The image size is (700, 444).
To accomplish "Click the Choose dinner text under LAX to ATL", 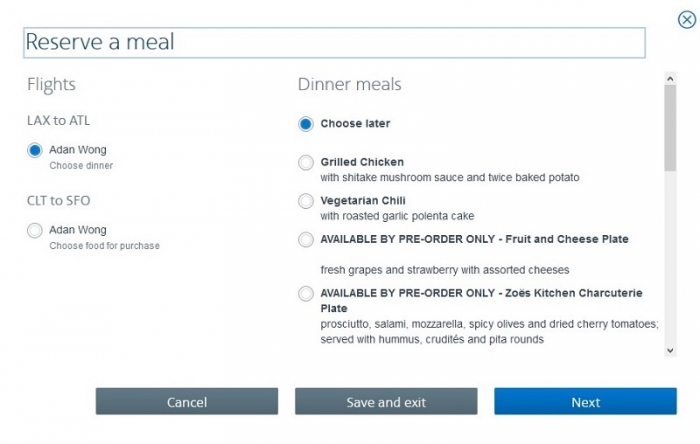I will click(x=81, y=166).
